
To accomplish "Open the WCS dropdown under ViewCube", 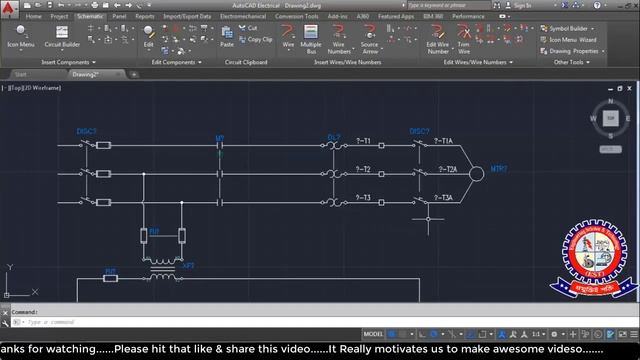I will tap(611, 149).
